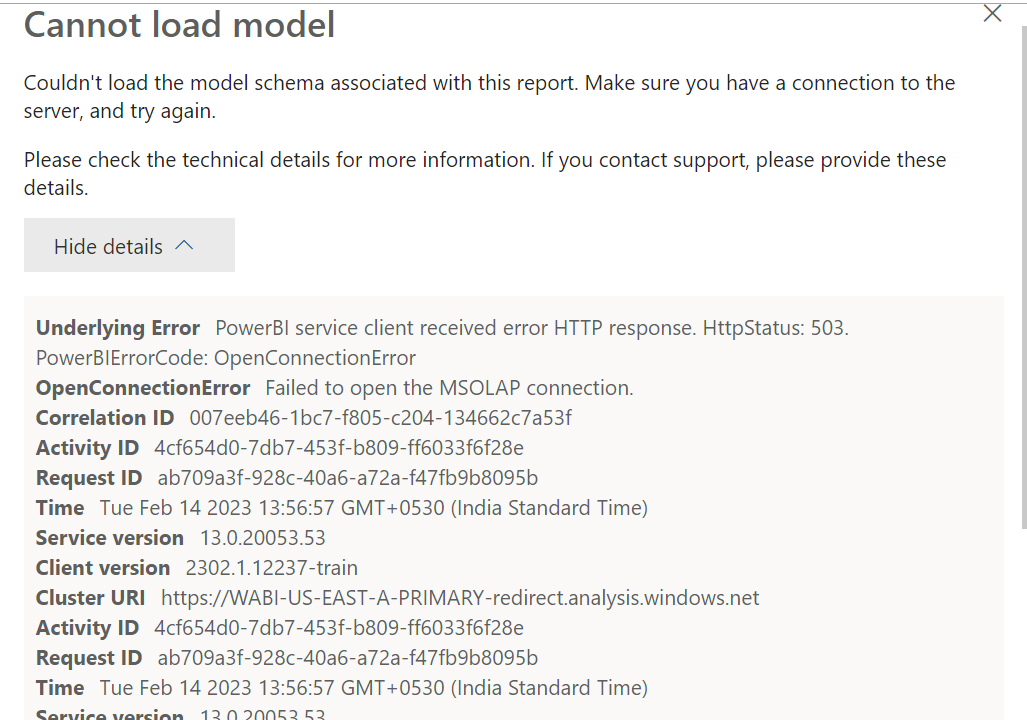Click 'Failed to open the MSOLAP connection.' text
The height and width of the screenshot is (720, 1027).
(x=449, y=388)
